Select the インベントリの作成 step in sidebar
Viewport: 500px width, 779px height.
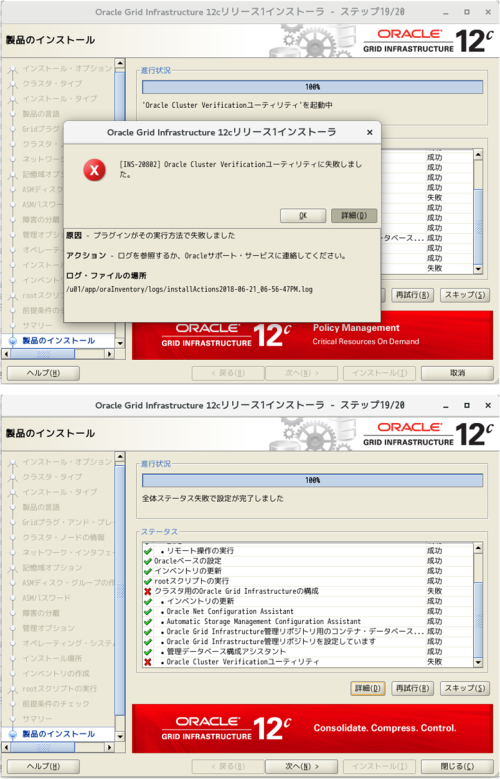click(56, 673)
